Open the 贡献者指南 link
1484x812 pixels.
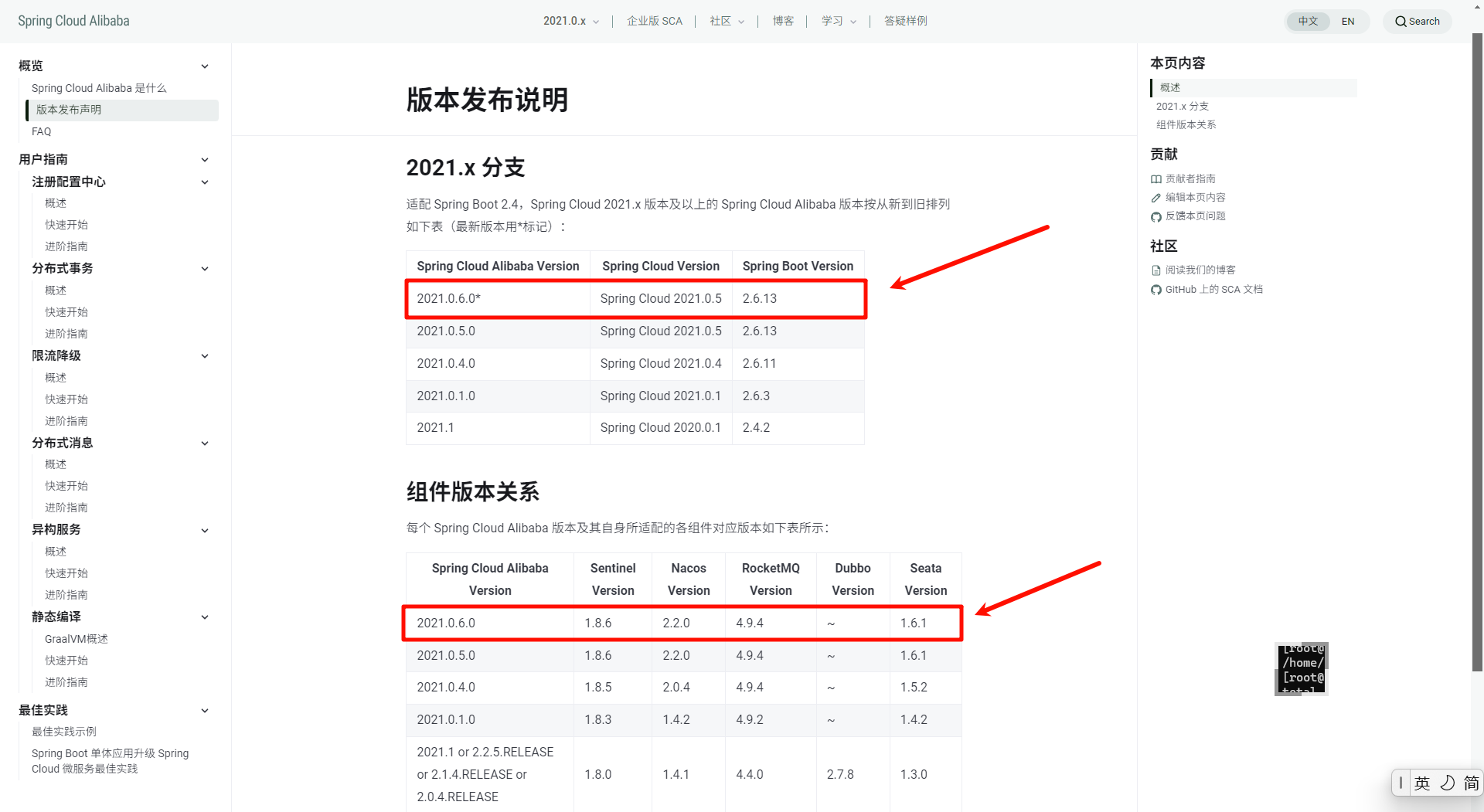point(1190,179)
